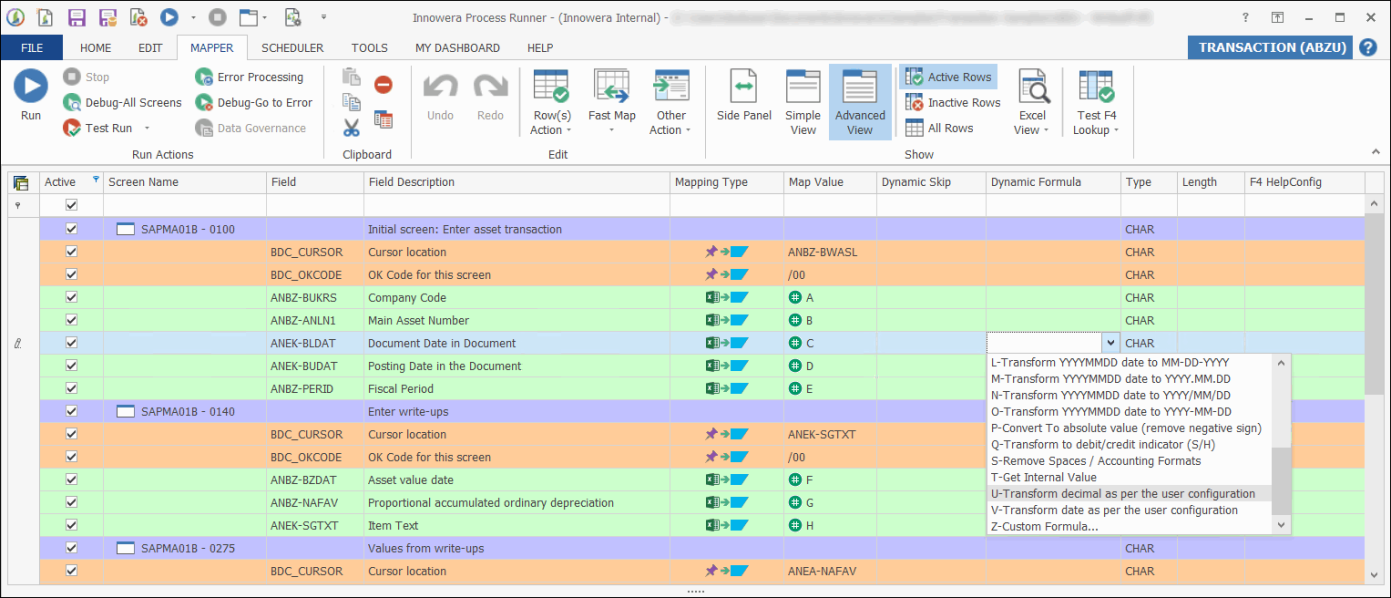The height and width of the screenshot is (598, 1391).
Task: Toggle Active checkbox for ANEK-SGTXT row
Action: click(x=71, y=526)
